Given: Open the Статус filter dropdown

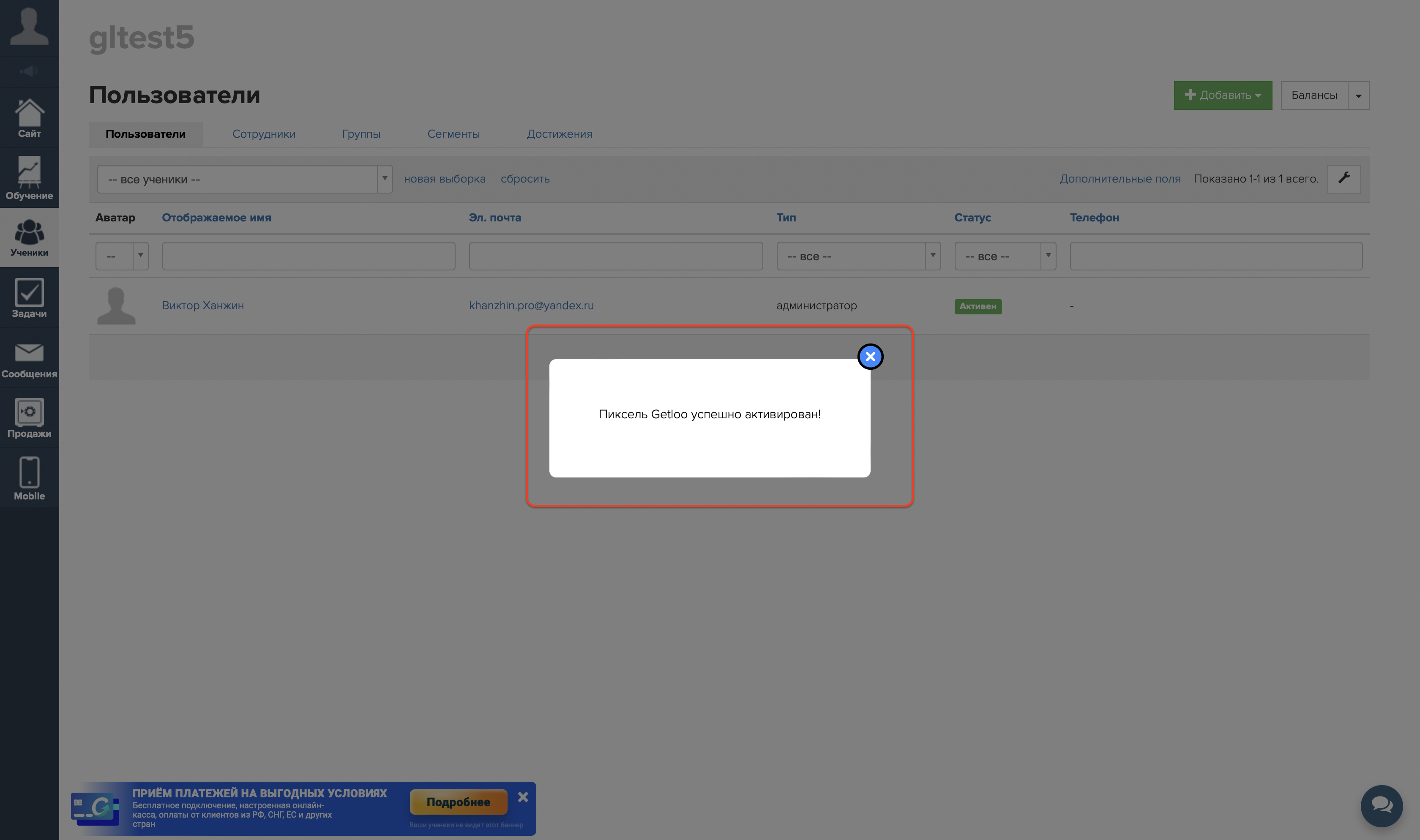Looking at the screenshot, I should coord(1005,256).
